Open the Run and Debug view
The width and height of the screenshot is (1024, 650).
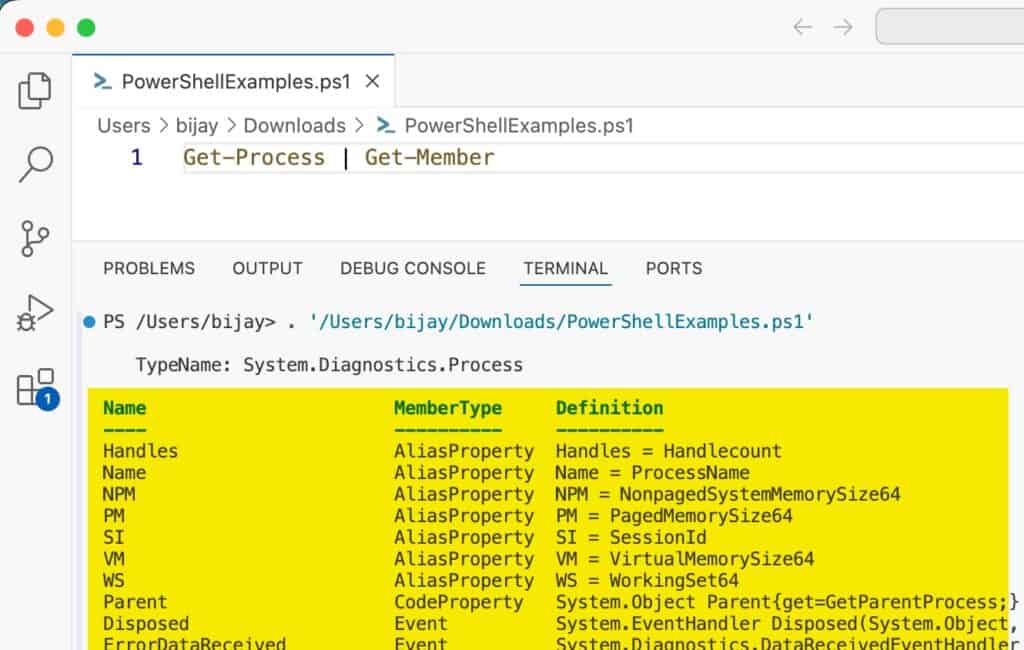pos(35,310)
